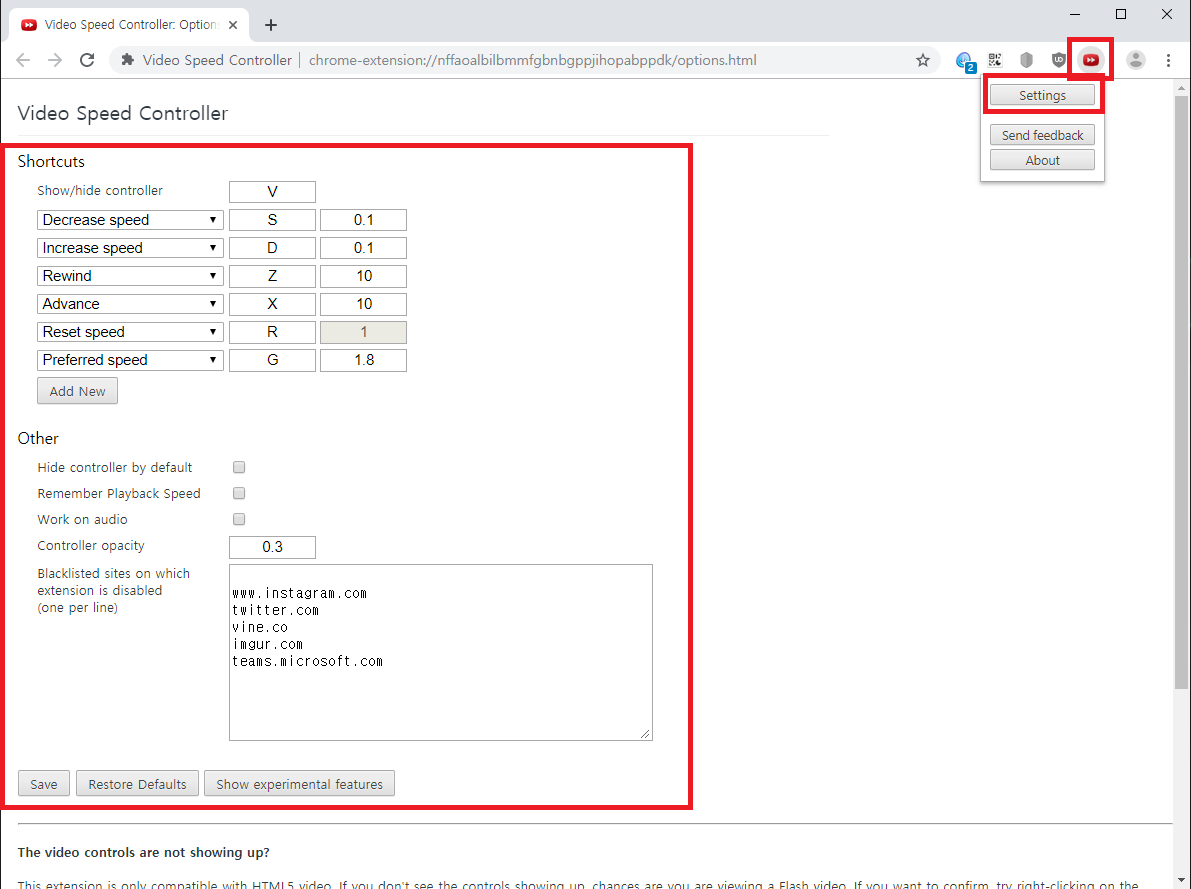Click the Reset speed key field R
The image size is (1191, 889).
272,332
